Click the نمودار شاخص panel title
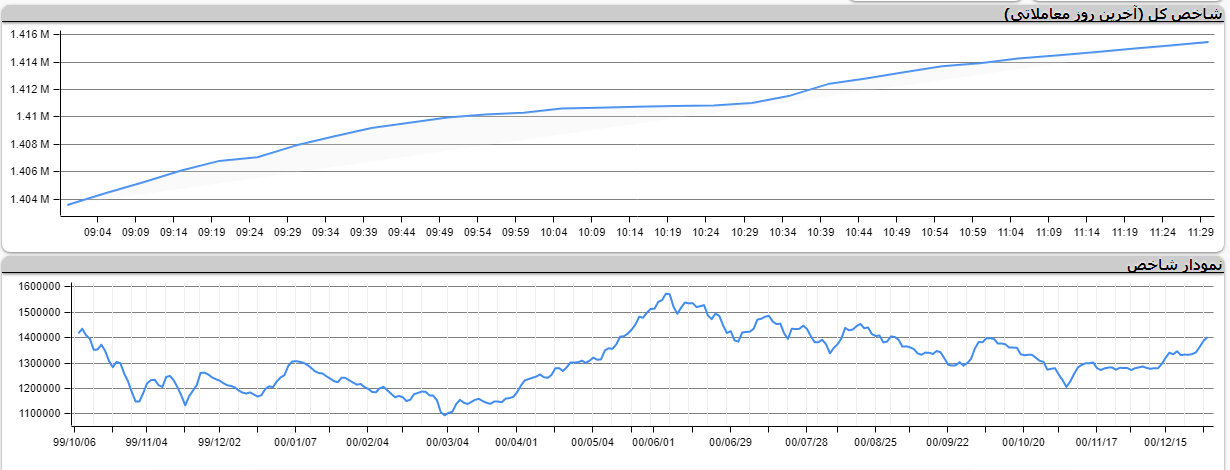This screenshot has width=1230, height=470. pyautogui.click(x=1174, y=265)
